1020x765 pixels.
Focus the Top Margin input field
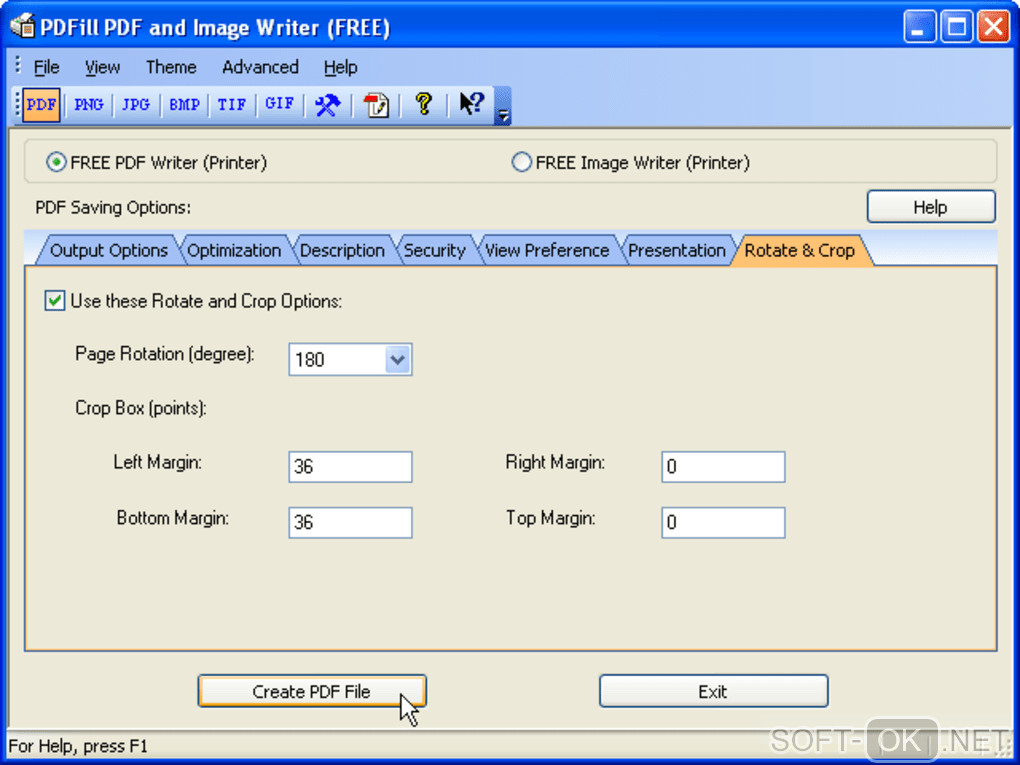click(x=723, y=522)
